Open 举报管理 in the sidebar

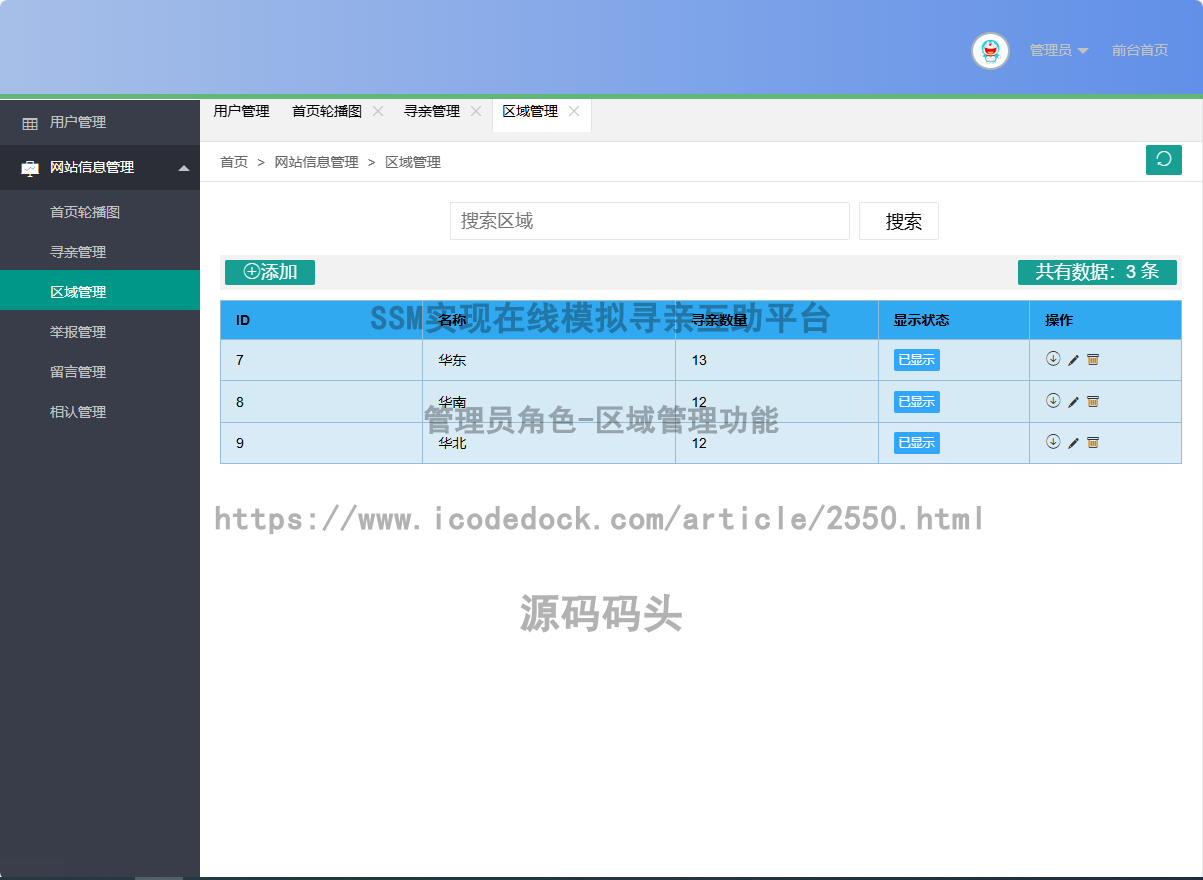pos(100,332)
